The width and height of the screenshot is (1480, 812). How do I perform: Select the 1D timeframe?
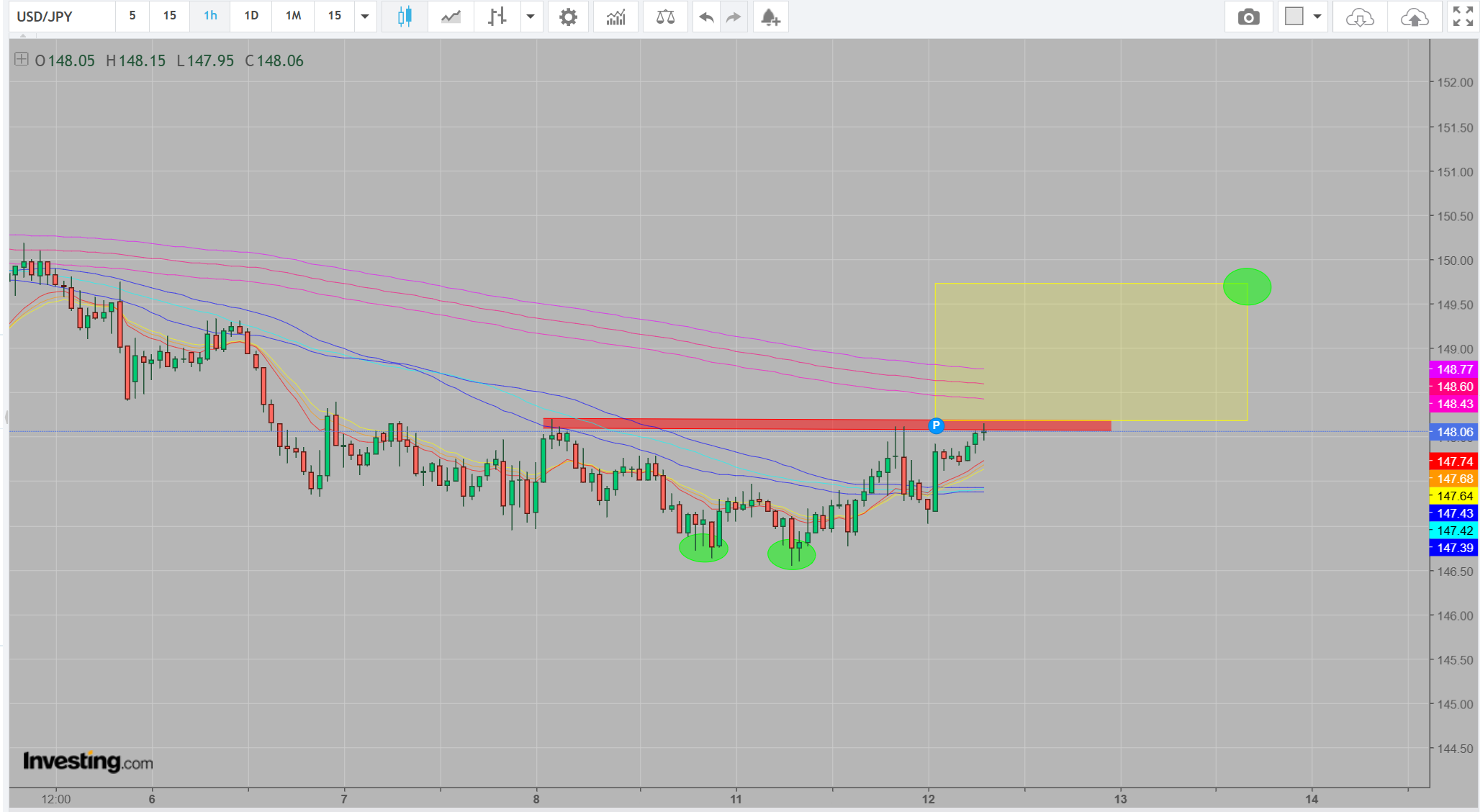pyautogui.click(x=251, y=16)
